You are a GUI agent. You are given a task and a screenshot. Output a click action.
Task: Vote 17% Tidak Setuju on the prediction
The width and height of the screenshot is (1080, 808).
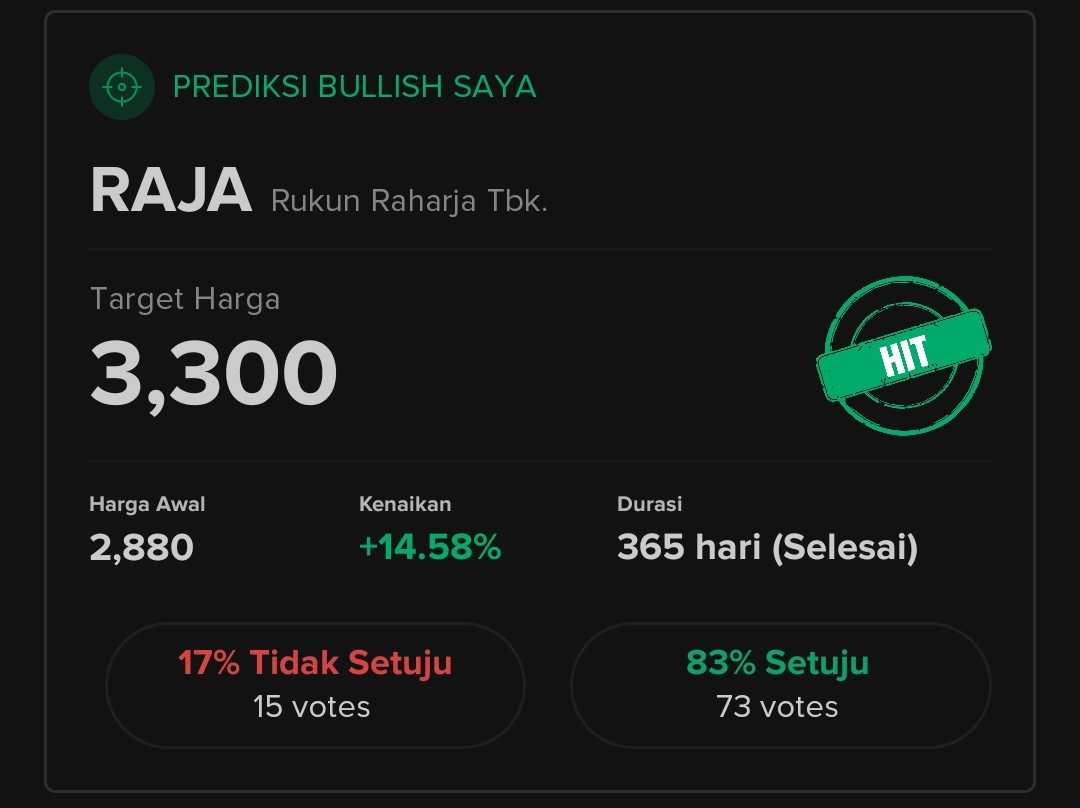(315, 684)
